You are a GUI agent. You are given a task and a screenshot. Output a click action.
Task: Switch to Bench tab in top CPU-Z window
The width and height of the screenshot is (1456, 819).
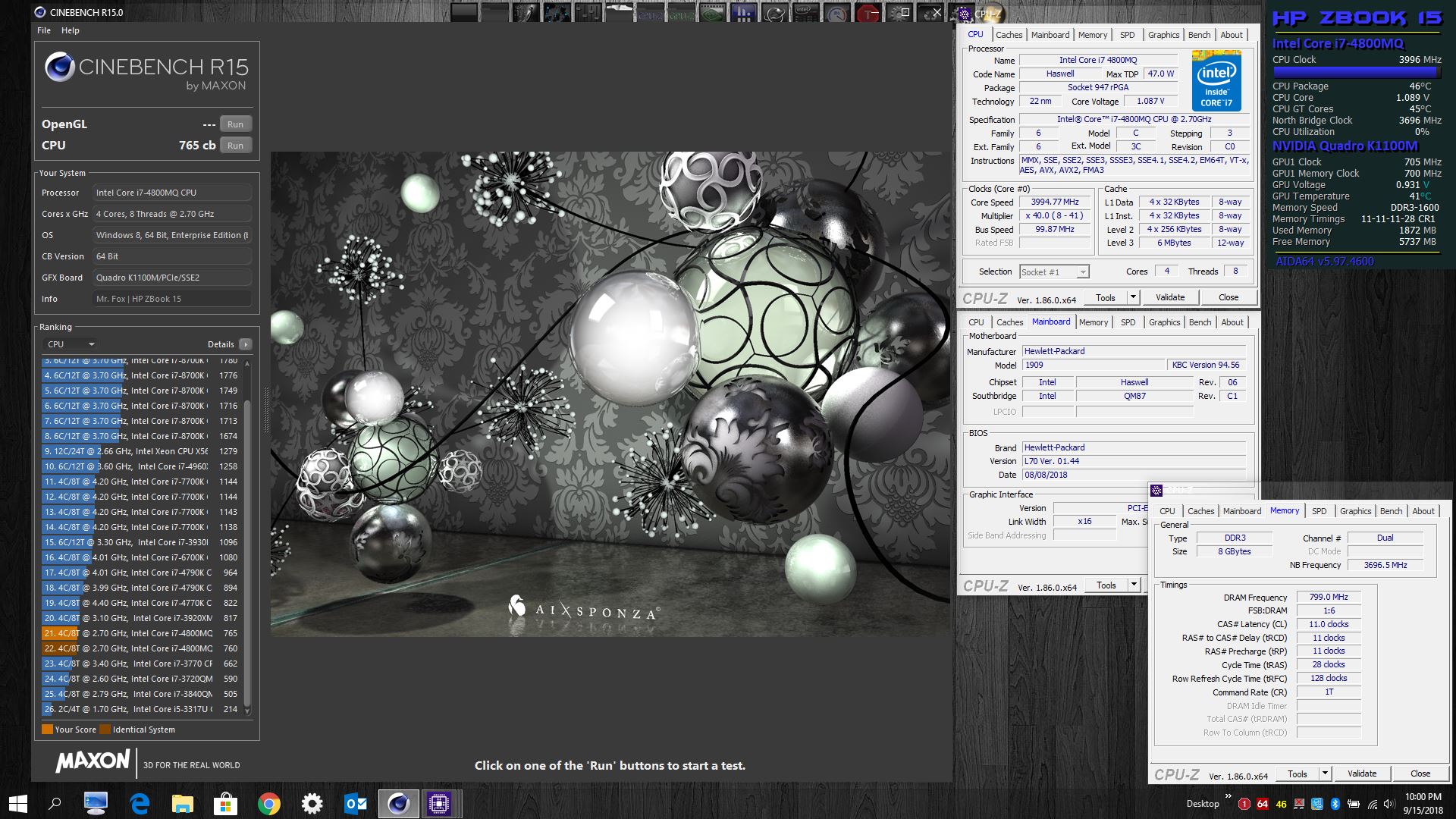click(x=1199, y=35)
